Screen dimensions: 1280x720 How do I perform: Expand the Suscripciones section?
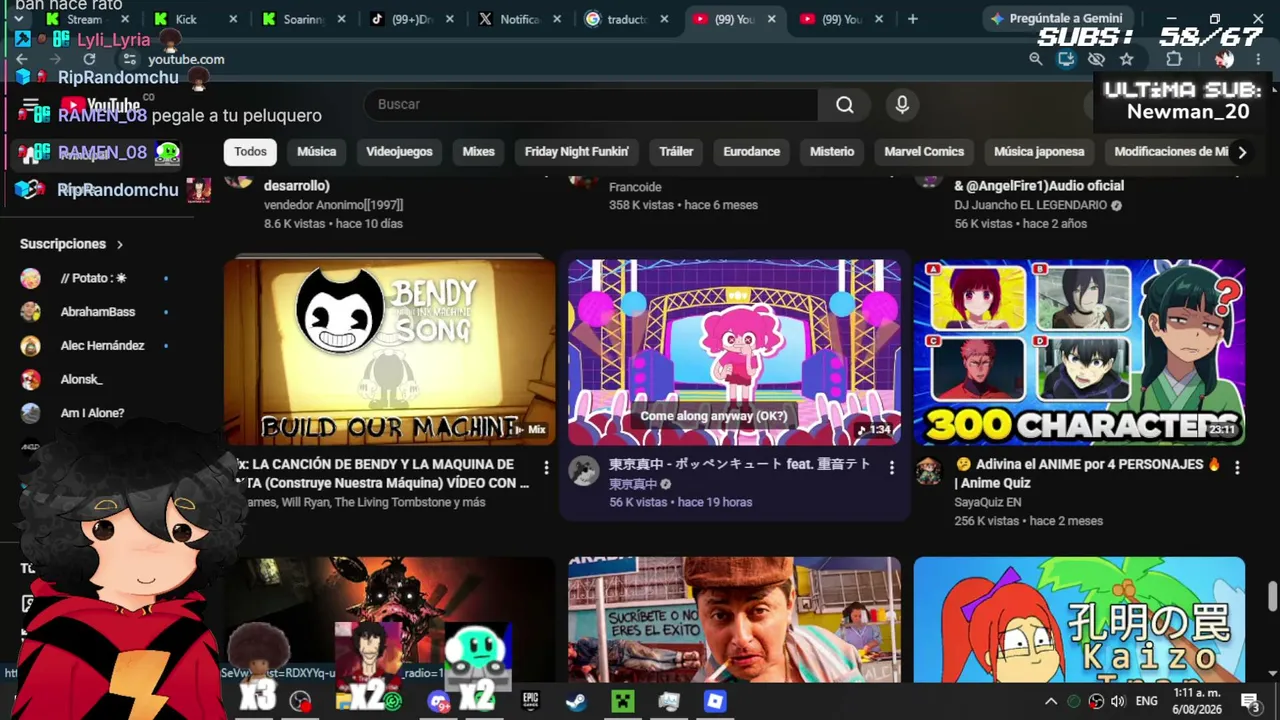point(72,244)
